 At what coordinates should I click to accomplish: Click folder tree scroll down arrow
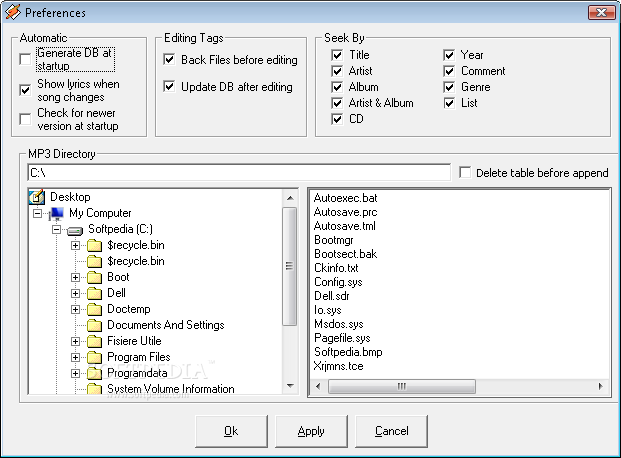[290, 385]
